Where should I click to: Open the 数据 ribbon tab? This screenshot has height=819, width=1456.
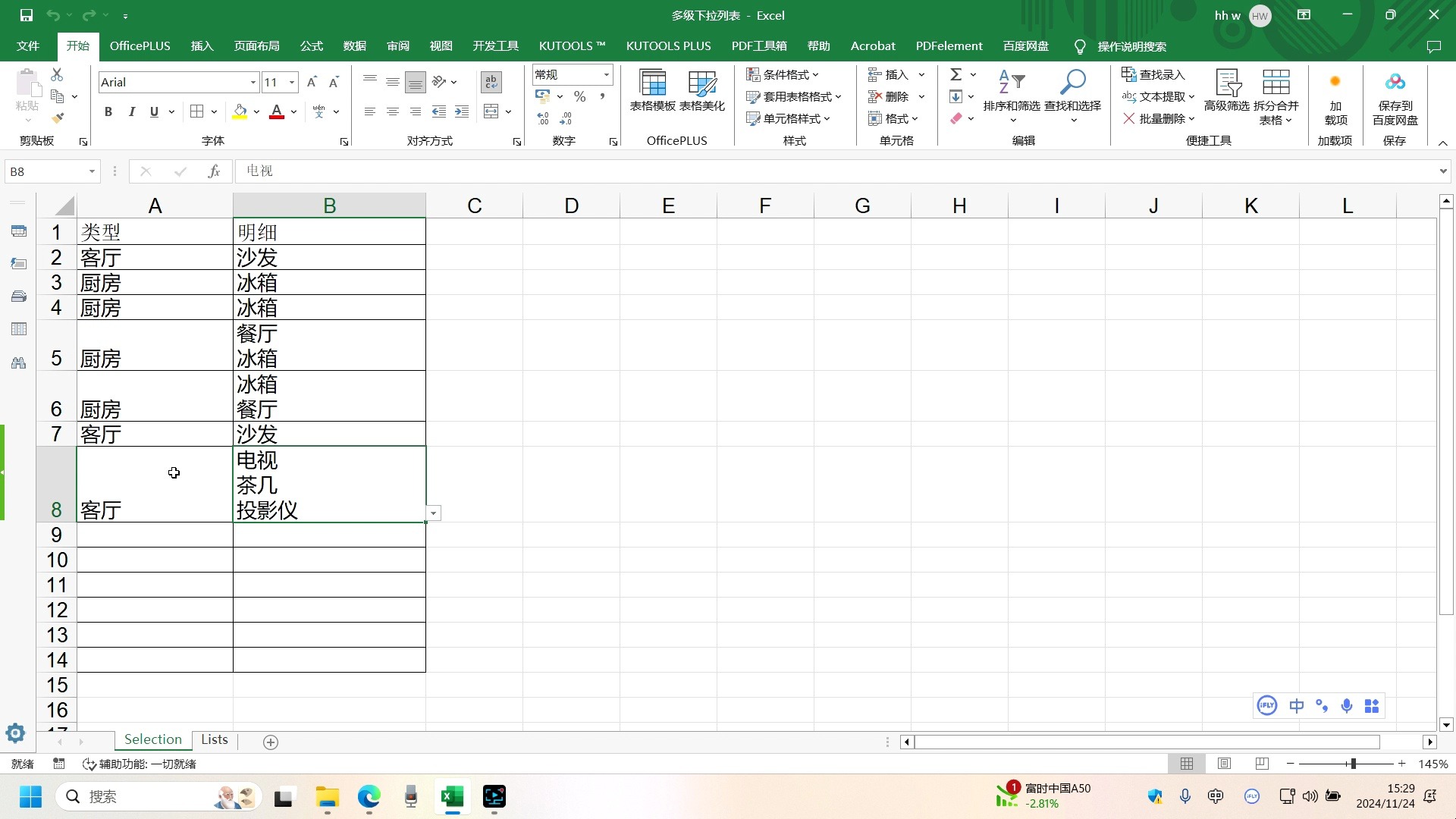click(x=354, y=46)
